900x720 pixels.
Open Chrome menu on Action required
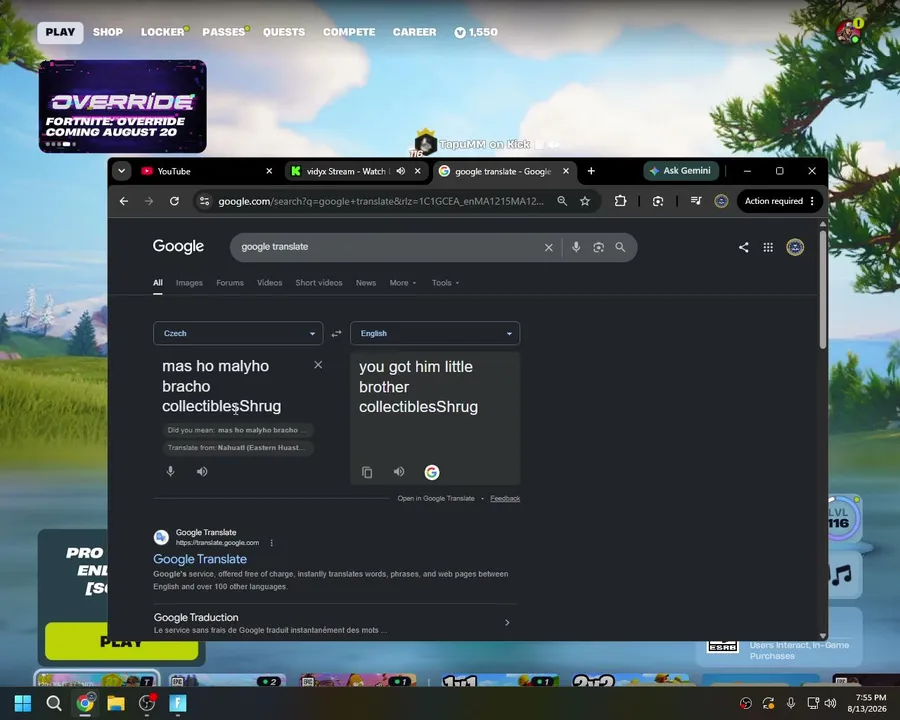780,201
